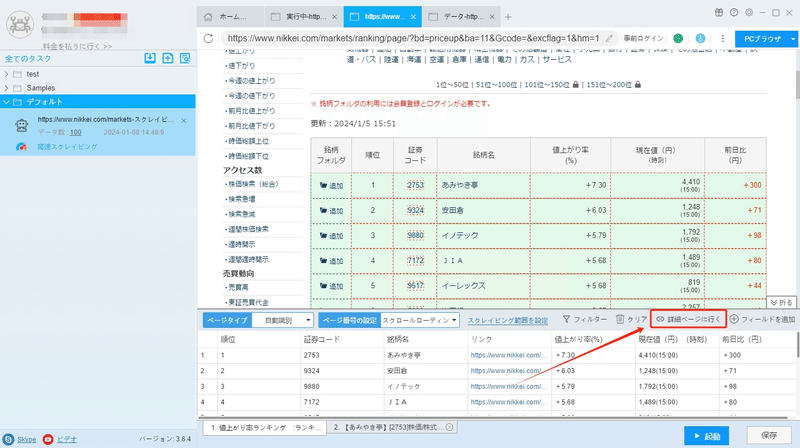
Task: Click the pencil edit URL icon
Action: [609, 38]
